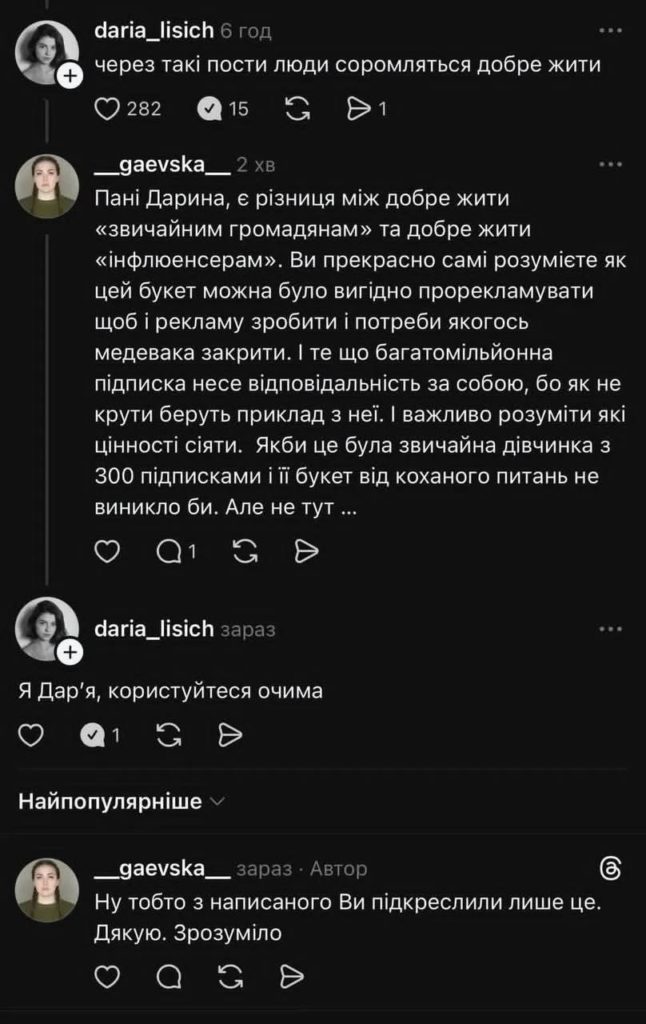Like the "Я Дар'я, користуйтеся очима" post
This screenshot has height=1024, width=646.
tap(32, 736)
